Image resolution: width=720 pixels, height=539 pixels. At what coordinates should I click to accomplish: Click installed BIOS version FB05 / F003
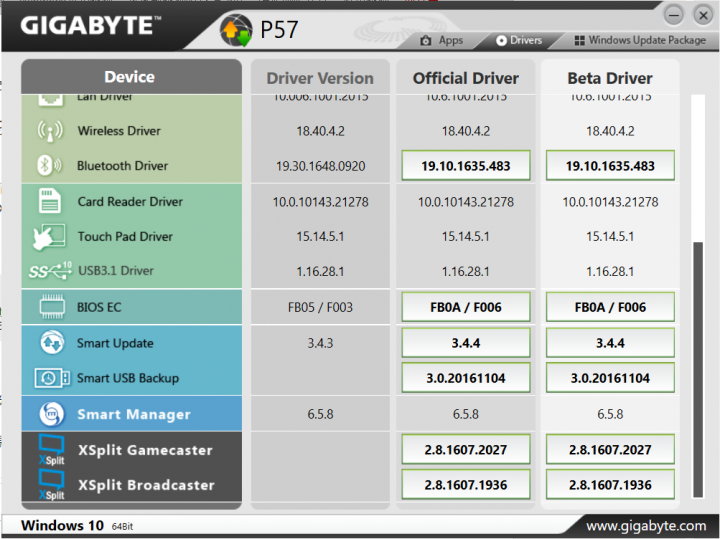(320, 307)
